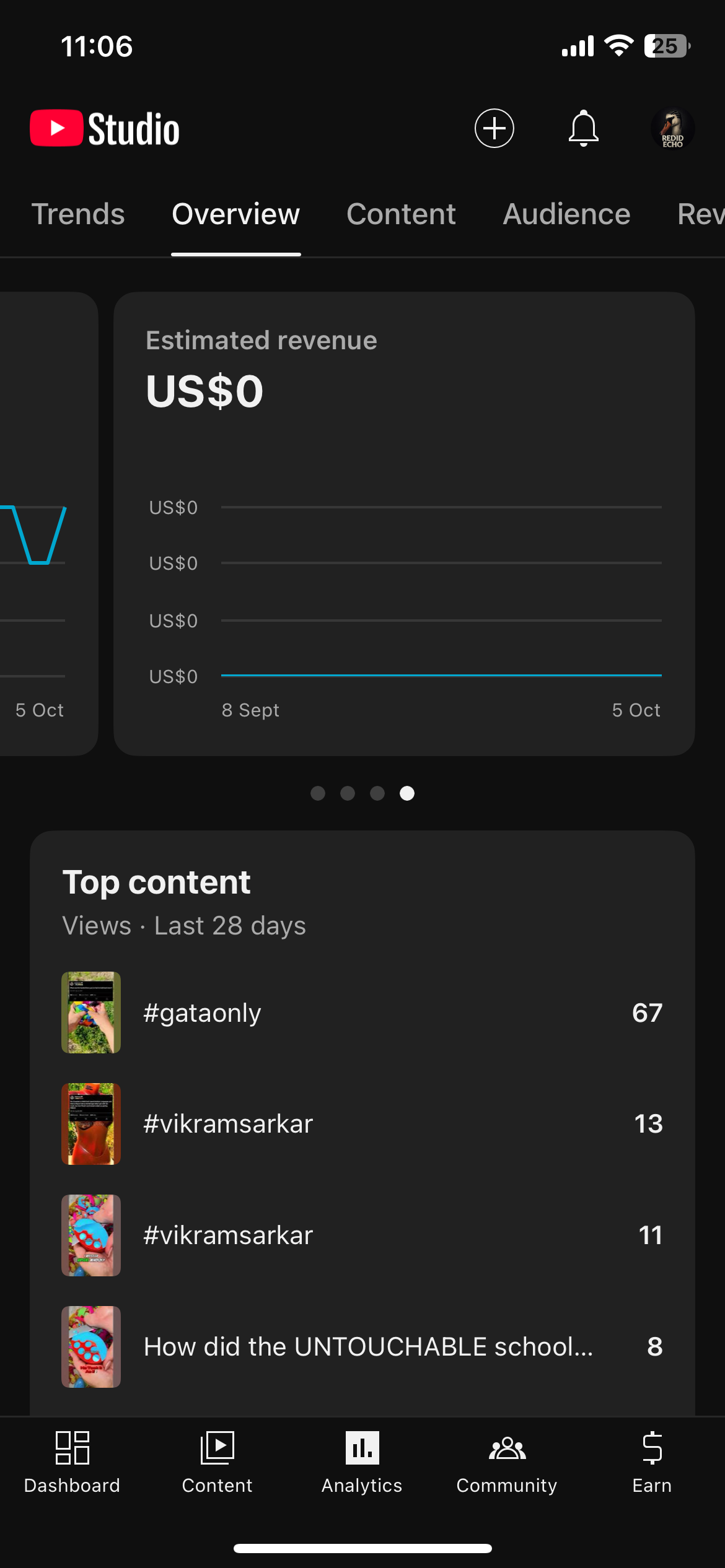Switch to the Audience tab
Viewport: 725px width, 1568px height.
pos(566,214)
